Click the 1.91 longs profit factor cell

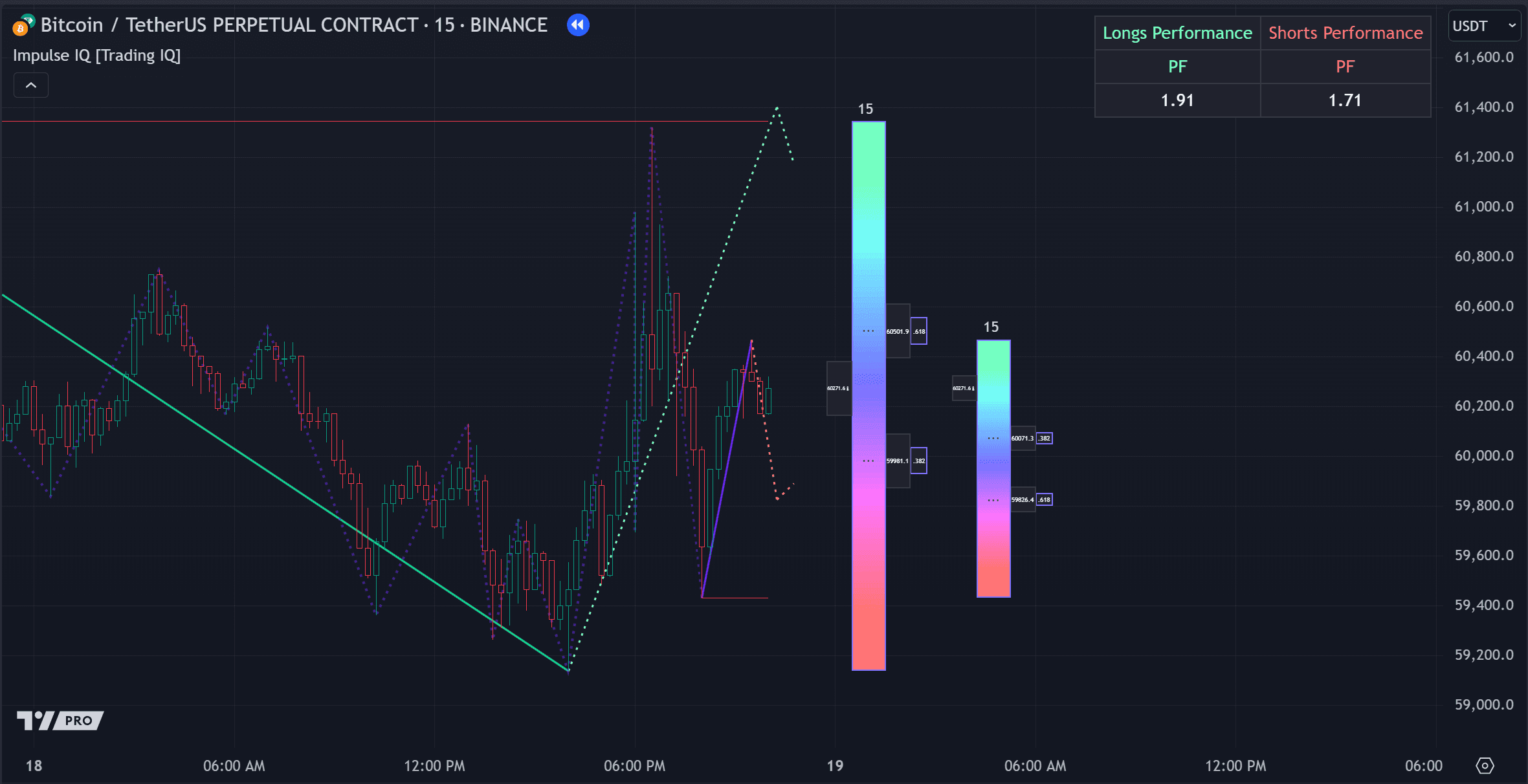pos(1177,100)
